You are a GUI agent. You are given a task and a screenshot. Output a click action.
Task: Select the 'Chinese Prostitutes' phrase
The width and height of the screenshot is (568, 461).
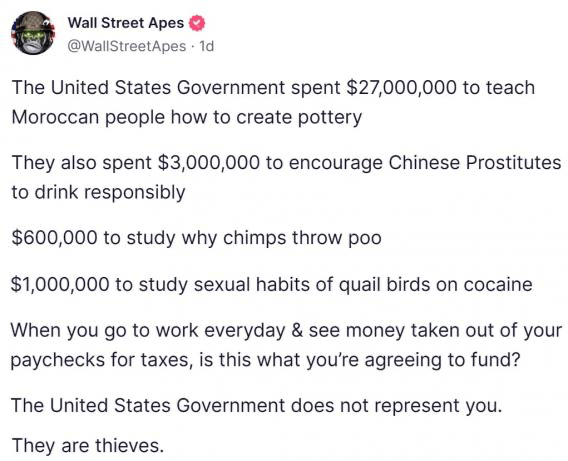[x=475, y=162]
